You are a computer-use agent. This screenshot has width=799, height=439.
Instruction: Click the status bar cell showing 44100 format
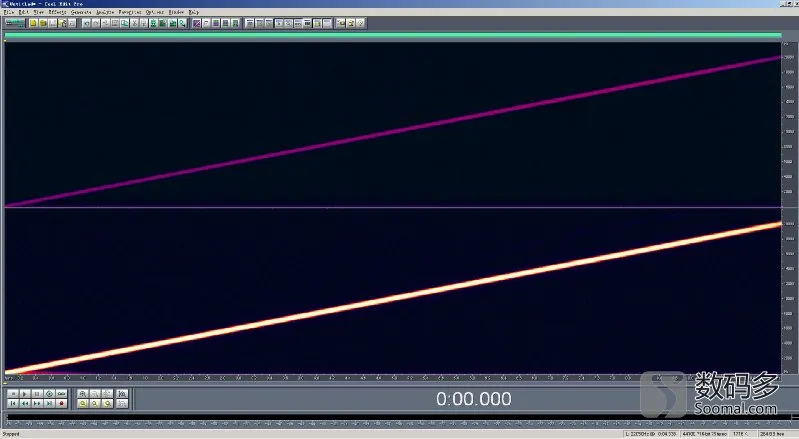[x=704, y=434]
